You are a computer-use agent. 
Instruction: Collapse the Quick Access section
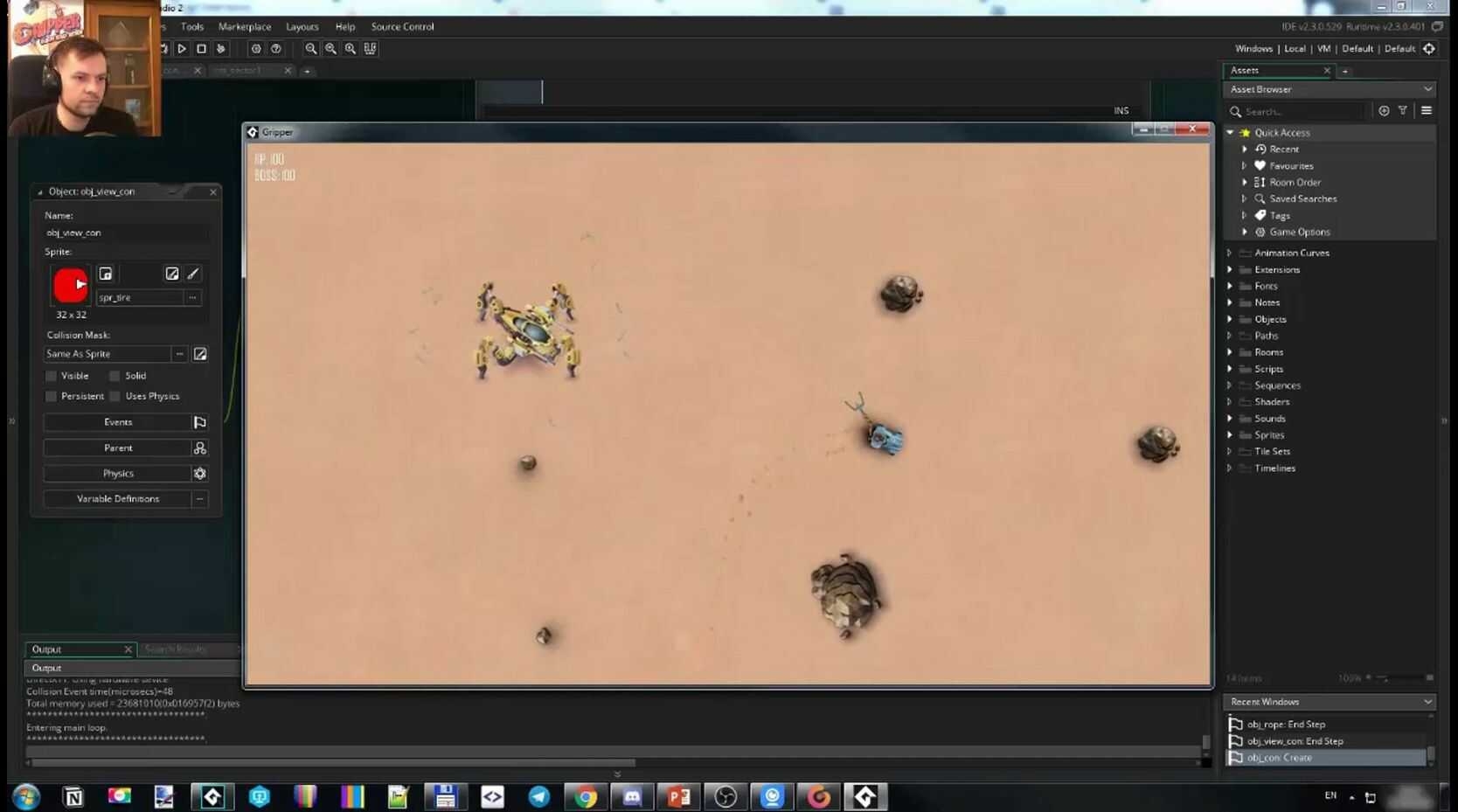[x=1230, y=133]
